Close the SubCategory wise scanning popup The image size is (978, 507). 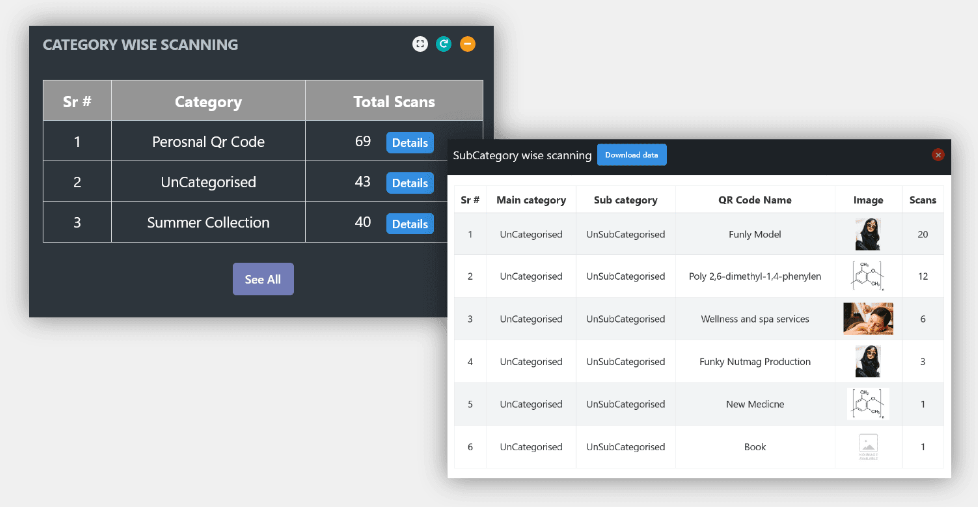pyautogui.click(x=938, y=155)
